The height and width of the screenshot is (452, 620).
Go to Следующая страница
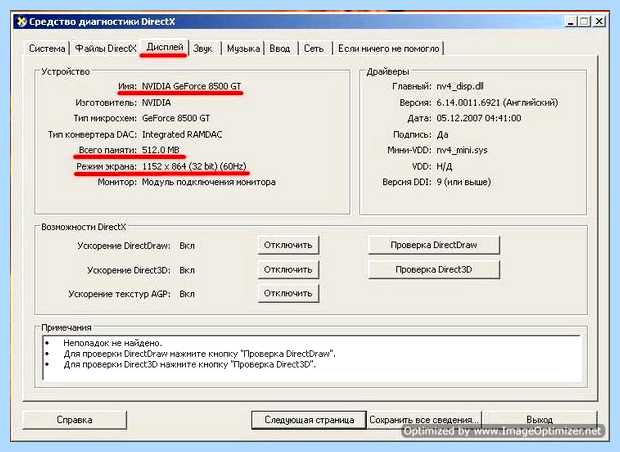(309, 420)
